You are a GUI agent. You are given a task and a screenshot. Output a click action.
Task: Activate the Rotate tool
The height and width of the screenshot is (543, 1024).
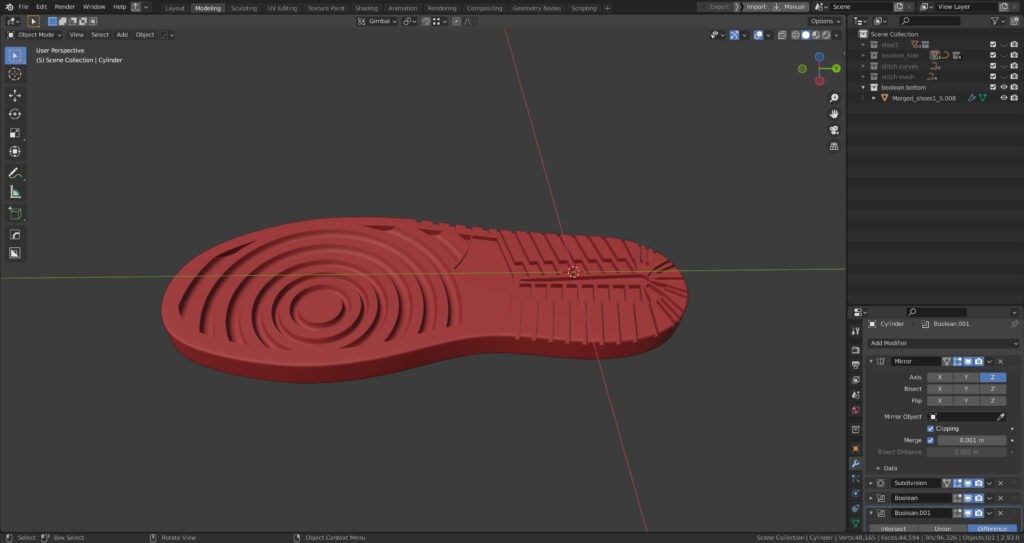pos(15,114)
